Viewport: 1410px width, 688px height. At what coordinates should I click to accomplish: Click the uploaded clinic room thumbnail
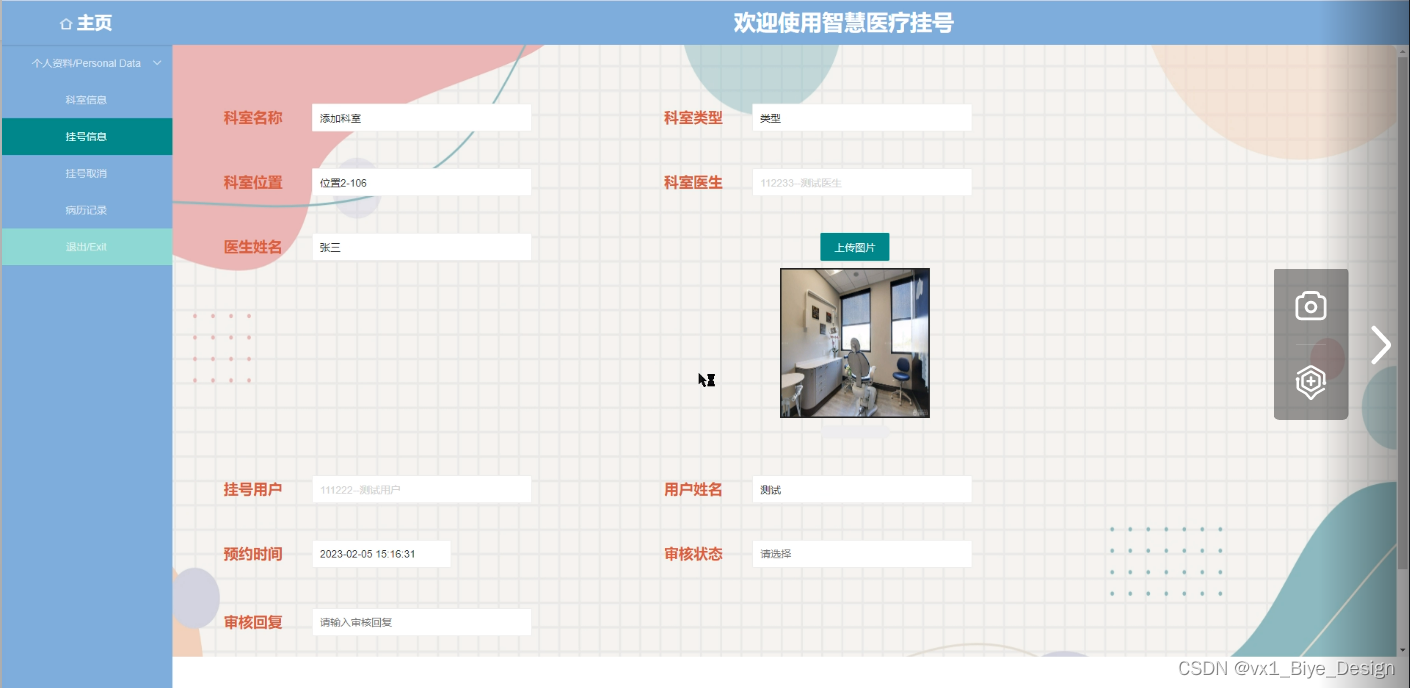tap(855, 343)
